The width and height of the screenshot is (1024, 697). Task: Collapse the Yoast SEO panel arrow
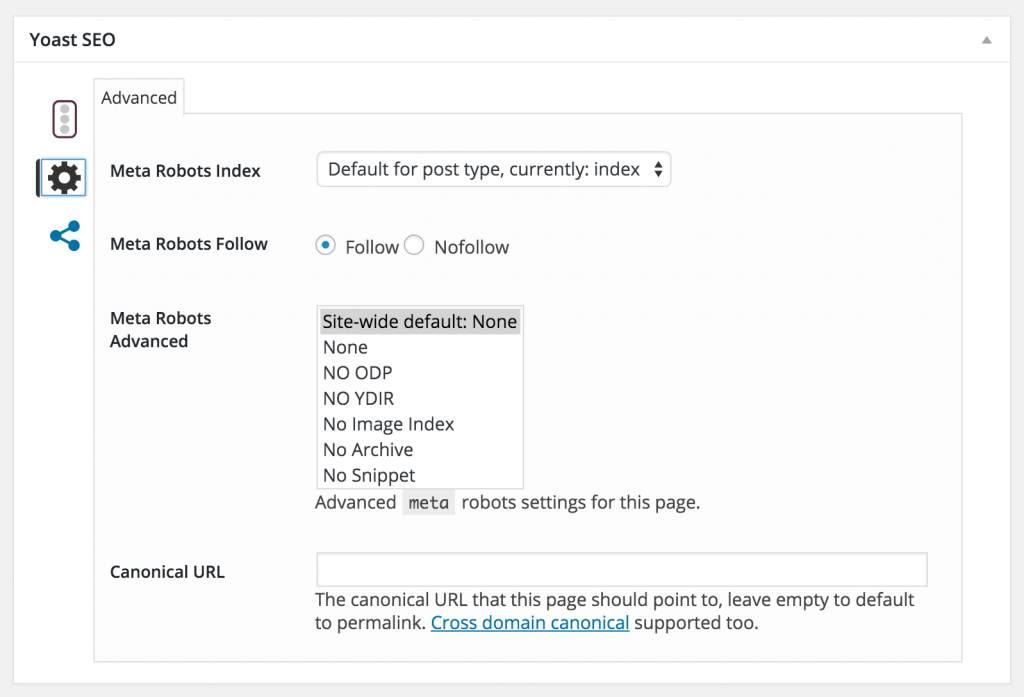pyautogui.click(x=986, y=40)
